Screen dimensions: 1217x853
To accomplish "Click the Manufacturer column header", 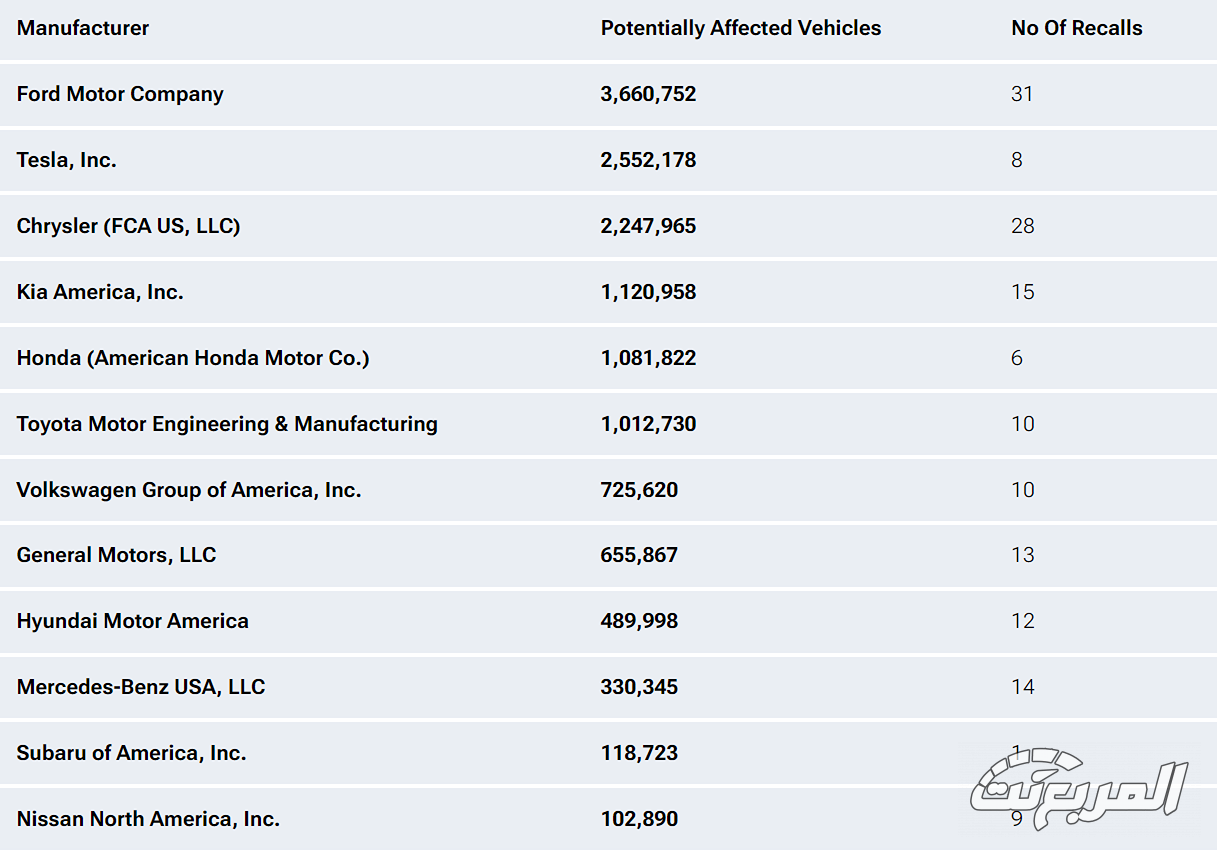I will pos(83,28).
